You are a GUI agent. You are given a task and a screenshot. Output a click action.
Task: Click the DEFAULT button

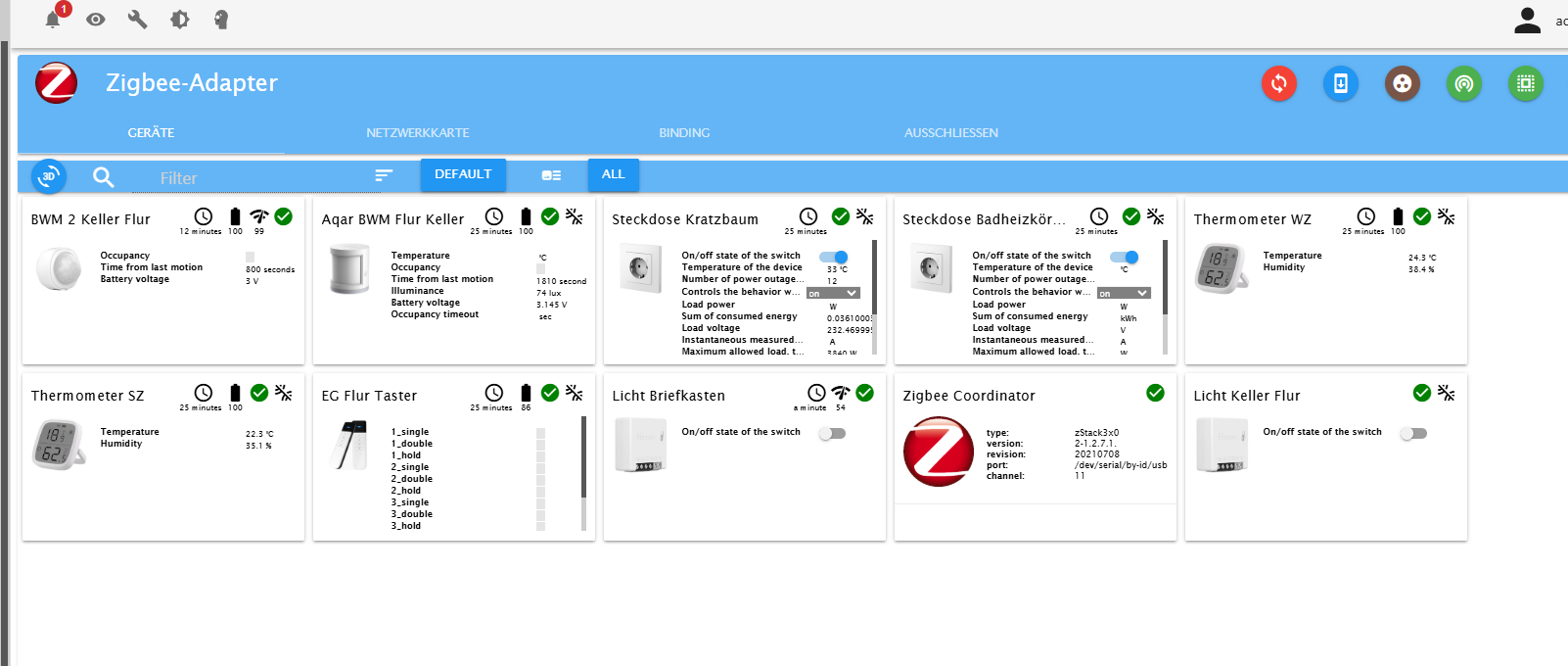coord(463,174)
